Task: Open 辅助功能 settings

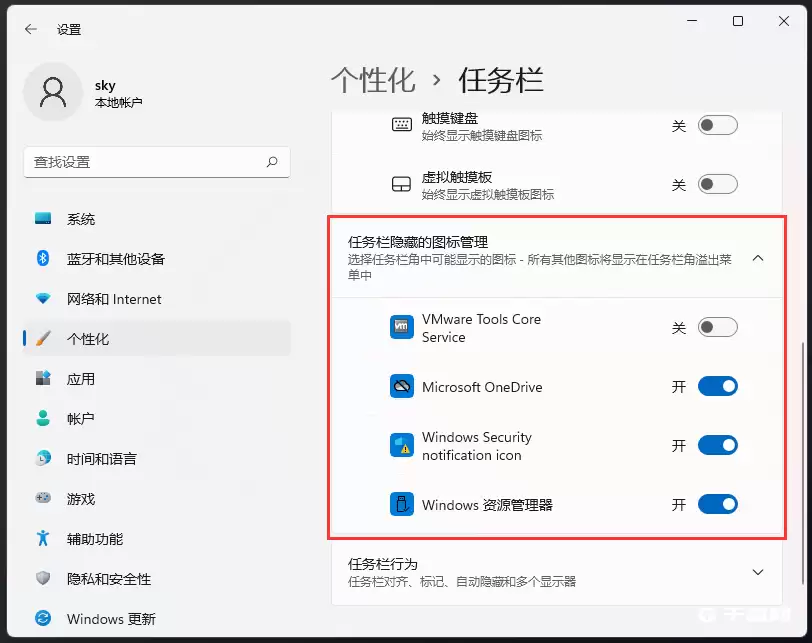Action: point(157,538)
